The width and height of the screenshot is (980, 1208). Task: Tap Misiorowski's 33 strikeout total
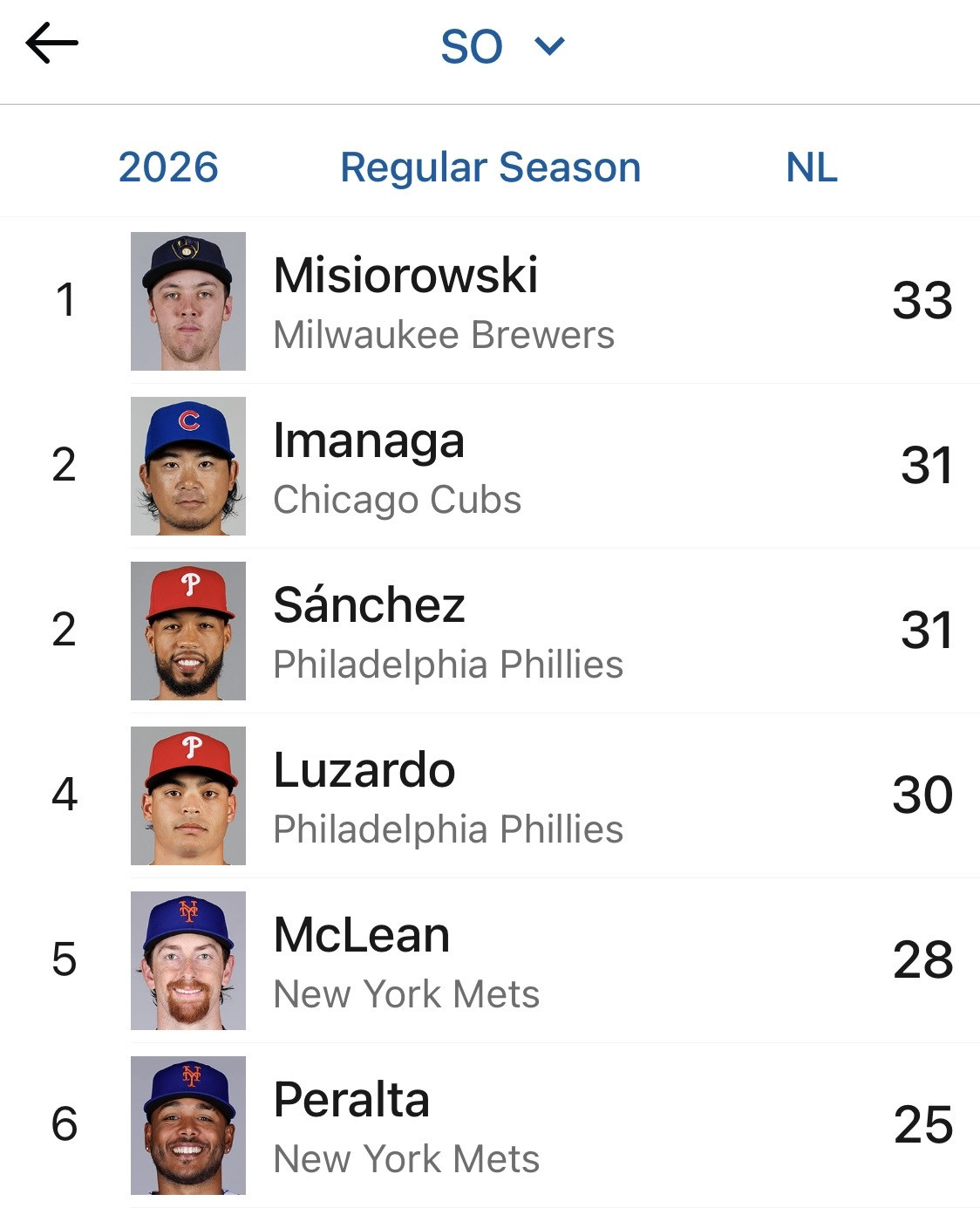click(x=922, y=301)
